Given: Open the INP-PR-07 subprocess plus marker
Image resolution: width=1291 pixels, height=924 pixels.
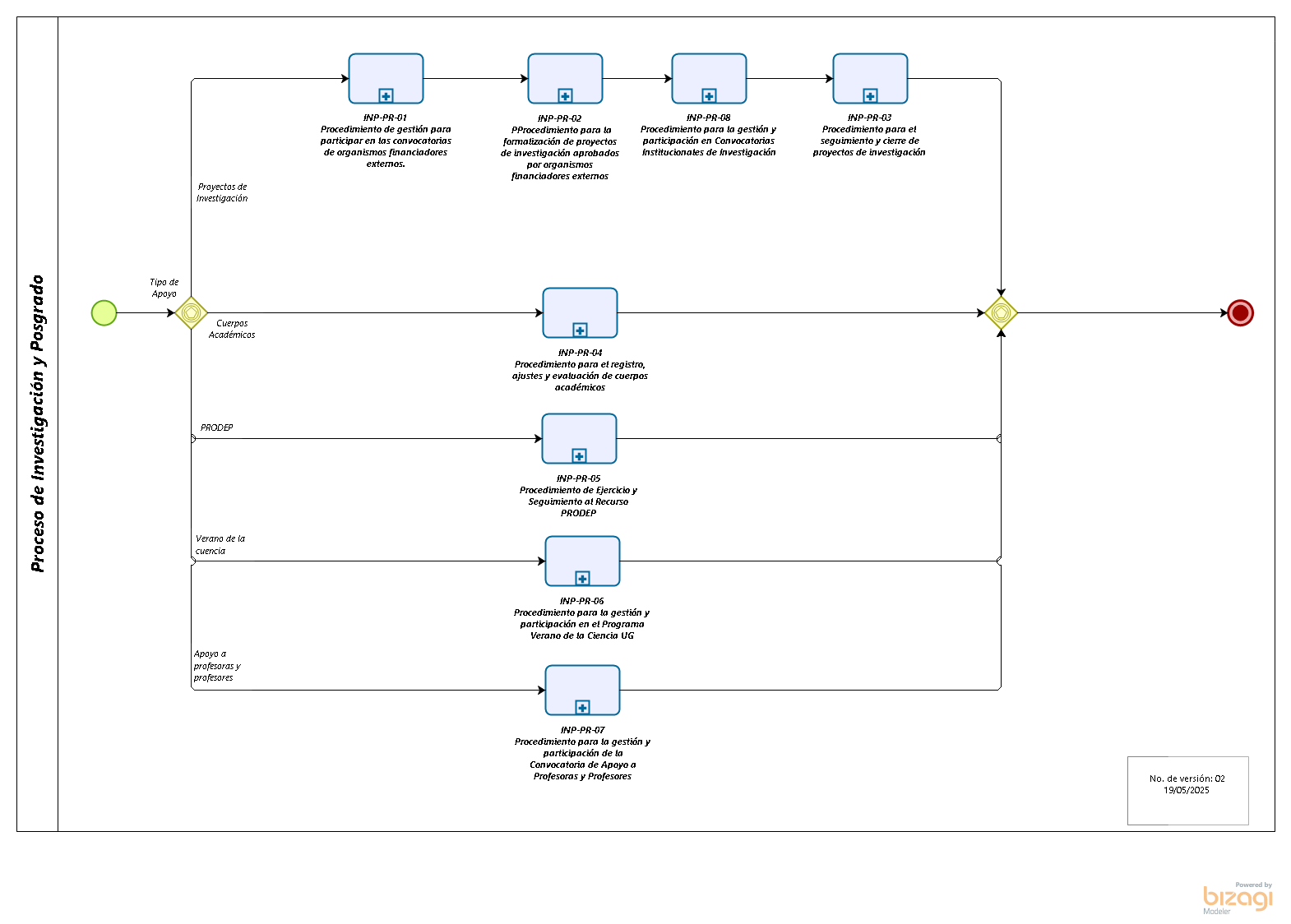Looking at the screenshot, I should [x=582, y=707].
